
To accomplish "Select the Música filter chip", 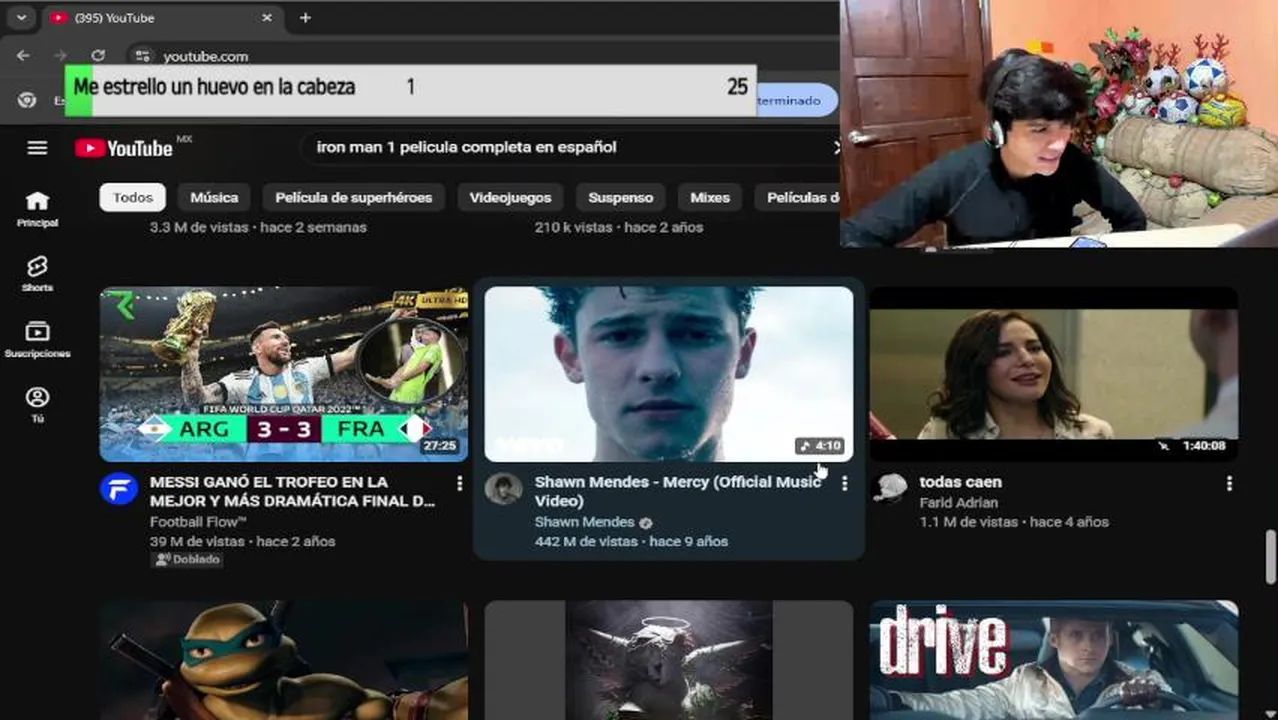I will (x=214, y=197).
